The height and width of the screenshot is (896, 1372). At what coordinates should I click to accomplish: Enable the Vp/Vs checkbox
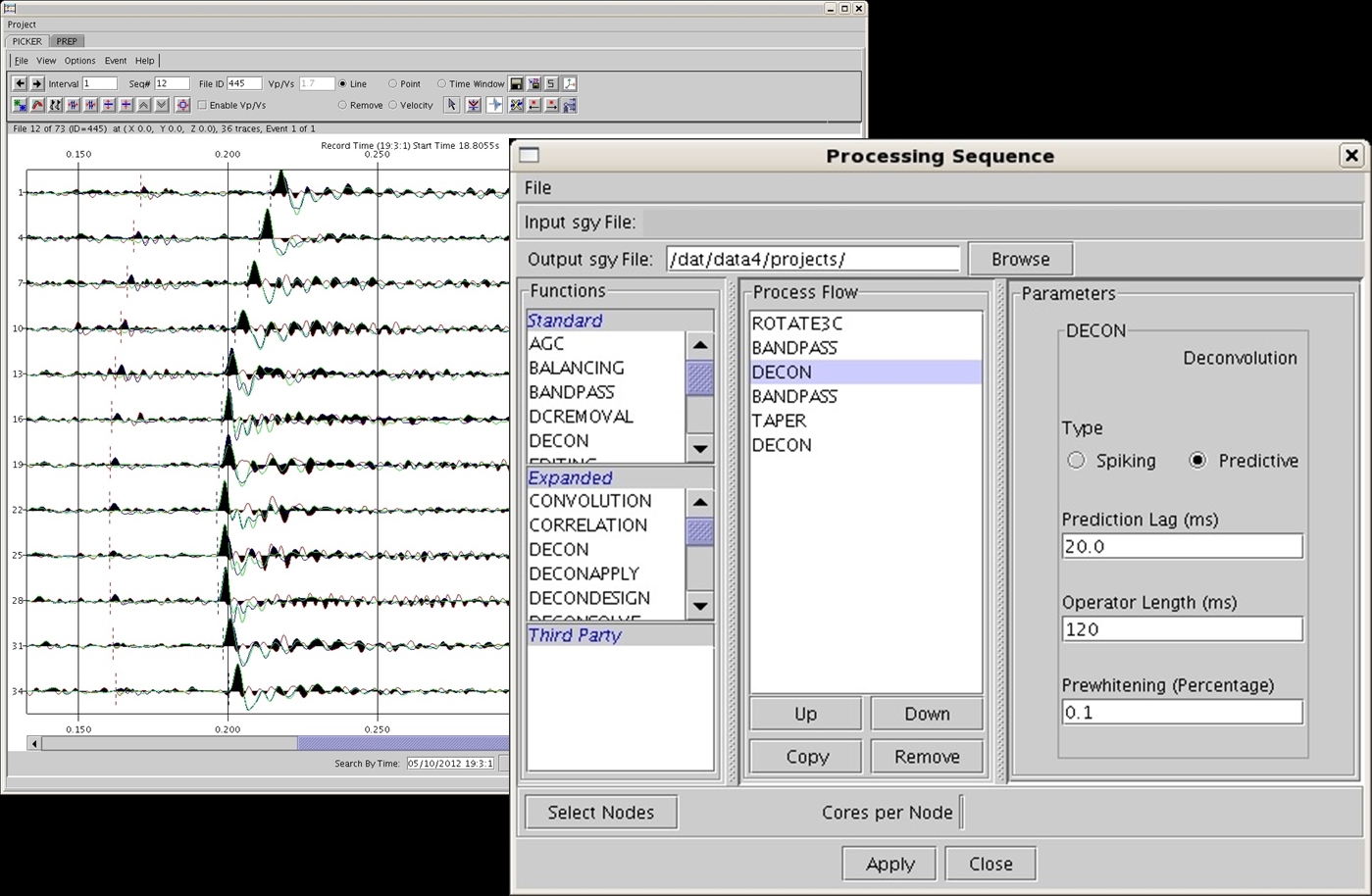click(x=202, y=105)
